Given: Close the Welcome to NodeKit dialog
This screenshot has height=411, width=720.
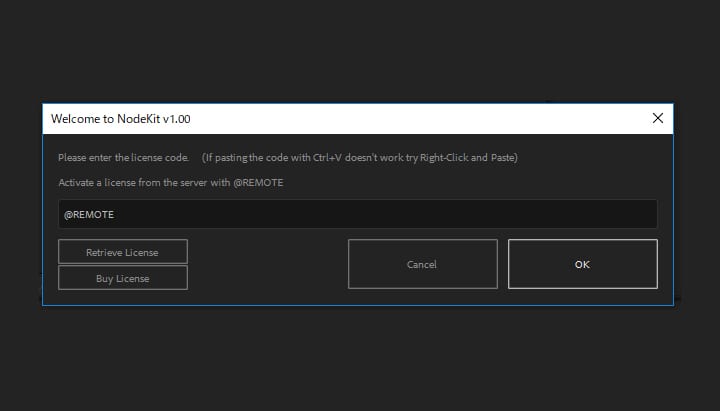Looking at the screenshot, I should [x=658, y=118].
